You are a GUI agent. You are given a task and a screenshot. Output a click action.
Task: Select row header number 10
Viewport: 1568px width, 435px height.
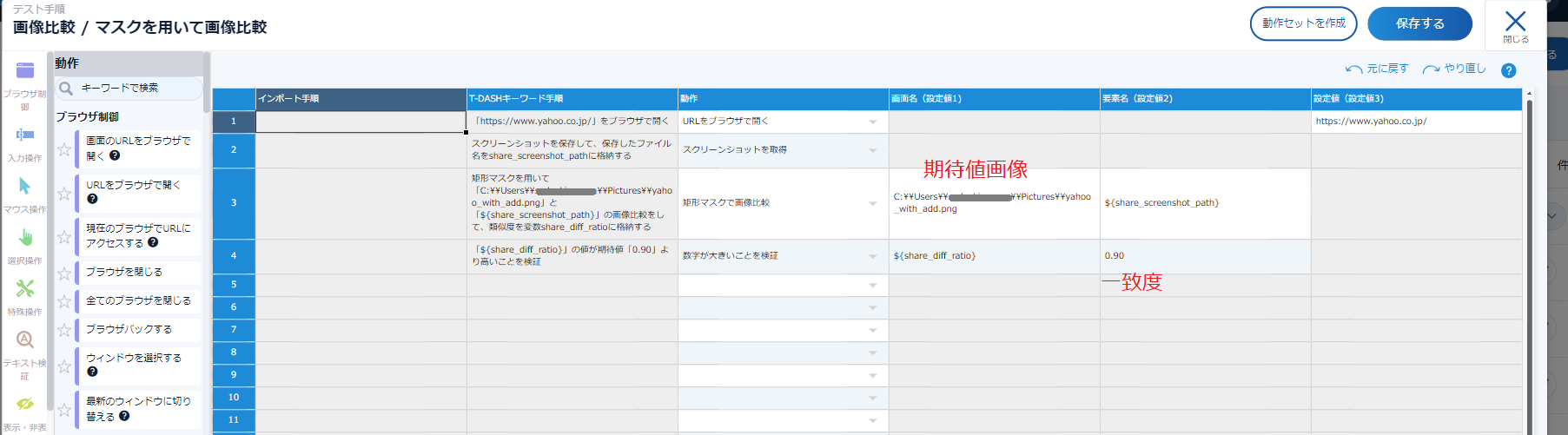[234, 398]
